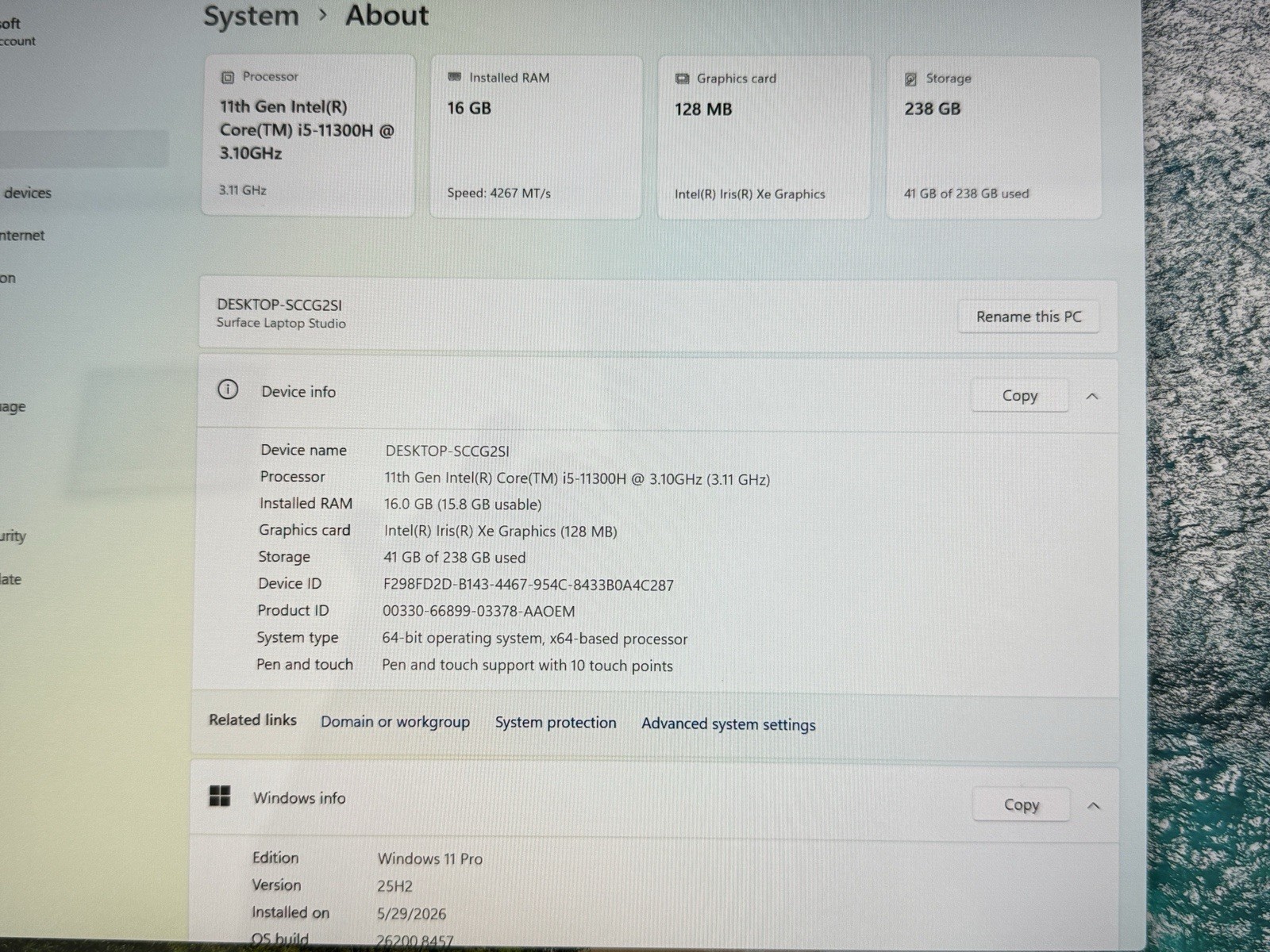Click the Windows logo icon beside Windows info
The width and height of the screenshot is (1270, 952).
pos(220,796)
